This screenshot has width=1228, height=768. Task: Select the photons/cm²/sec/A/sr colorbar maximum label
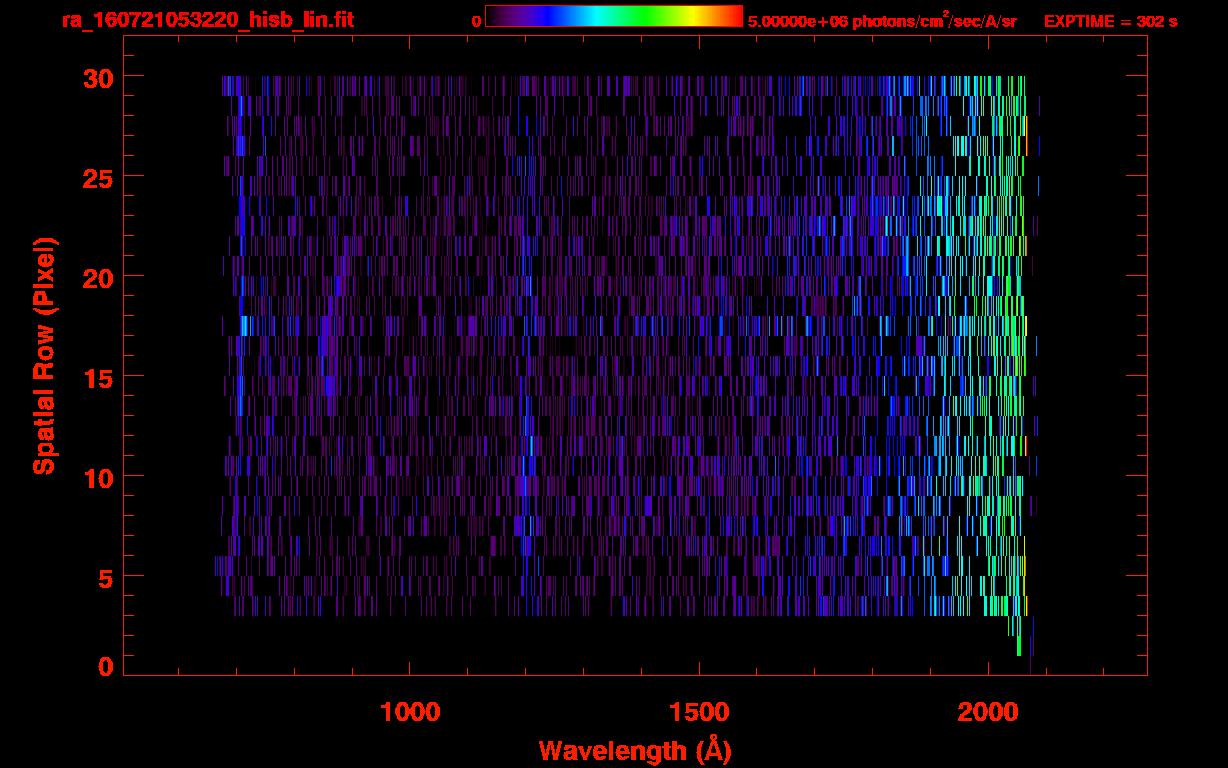(x=881, y=21)
